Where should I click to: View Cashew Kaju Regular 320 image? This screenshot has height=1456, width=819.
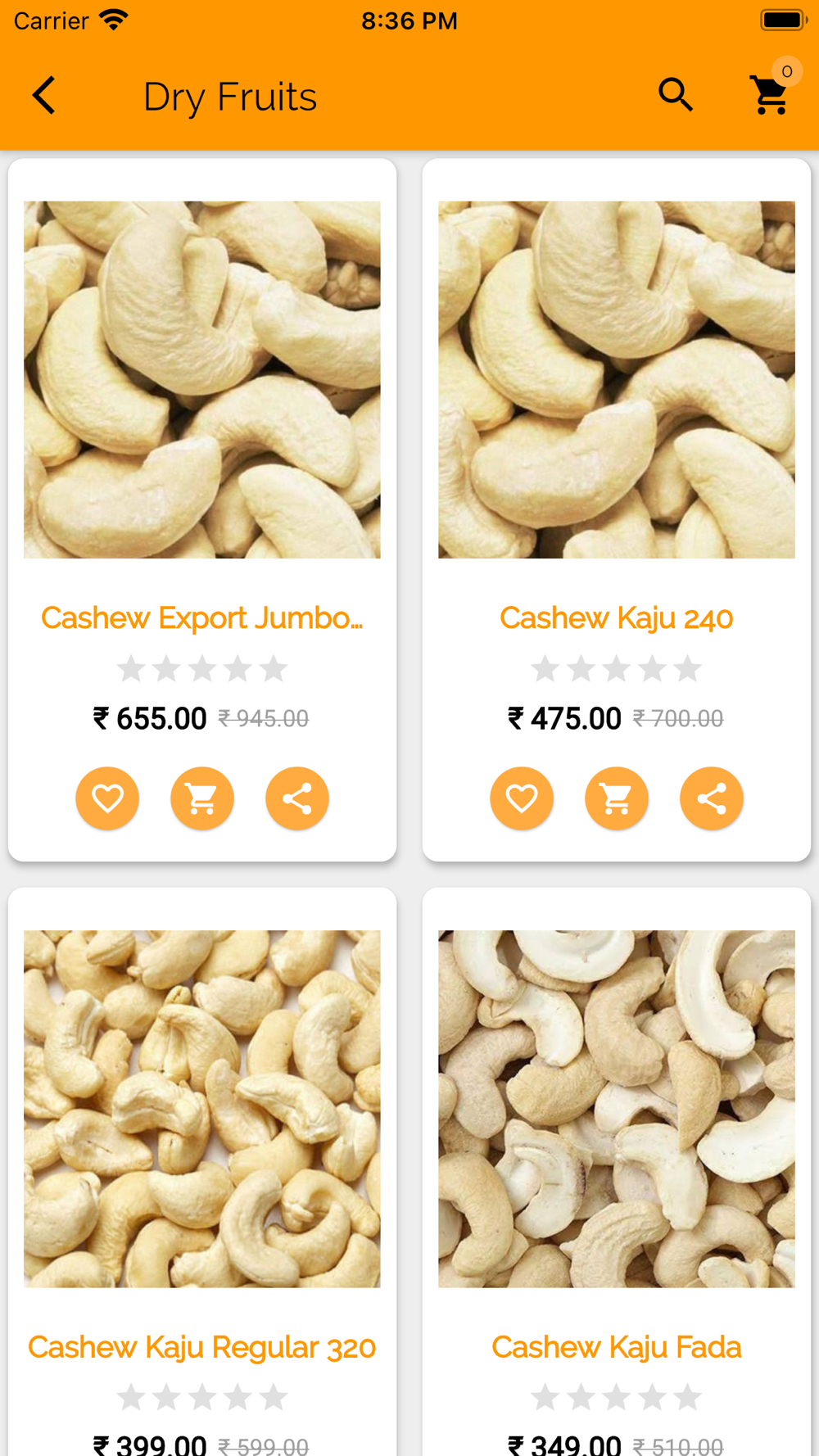[x=202, y=1109]
